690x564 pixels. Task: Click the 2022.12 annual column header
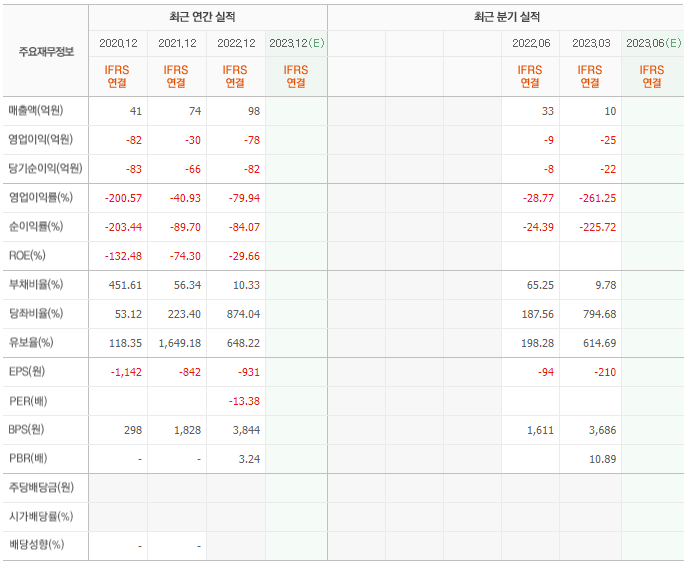pos(236,43)
